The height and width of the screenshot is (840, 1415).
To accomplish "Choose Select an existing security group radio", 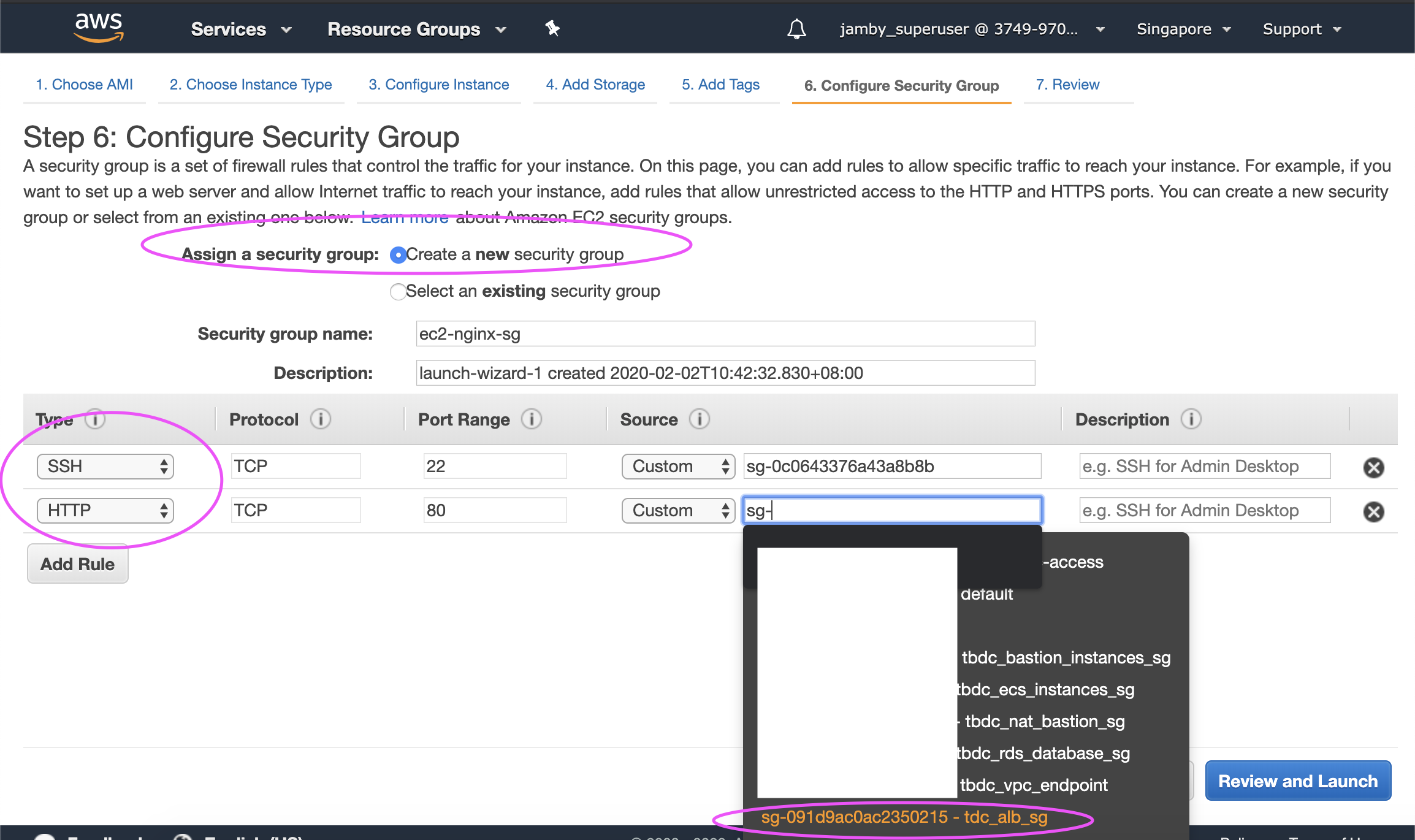I will [398, 292].
